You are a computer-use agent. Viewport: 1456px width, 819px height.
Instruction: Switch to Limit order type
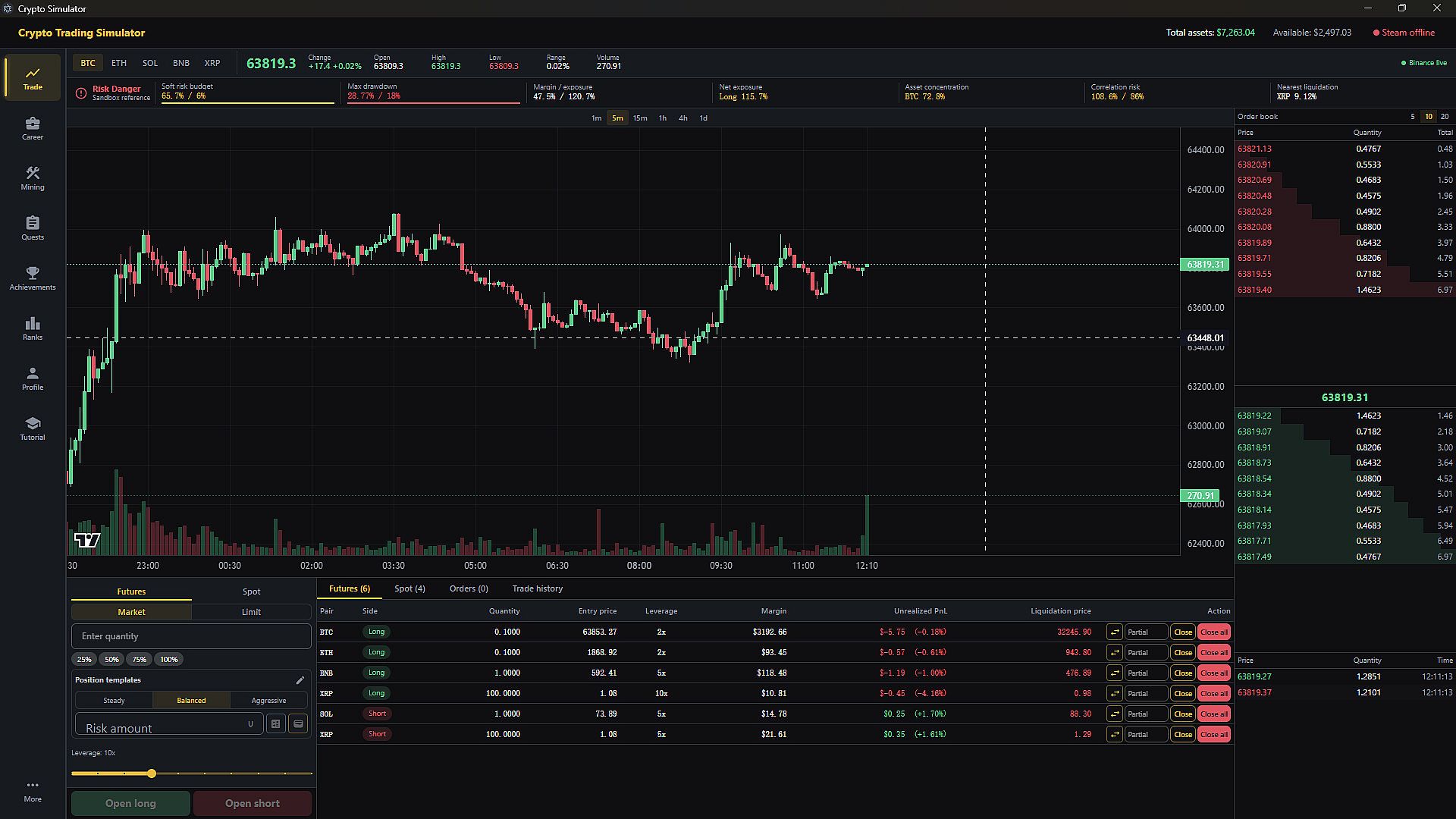(x=251, y=612)
